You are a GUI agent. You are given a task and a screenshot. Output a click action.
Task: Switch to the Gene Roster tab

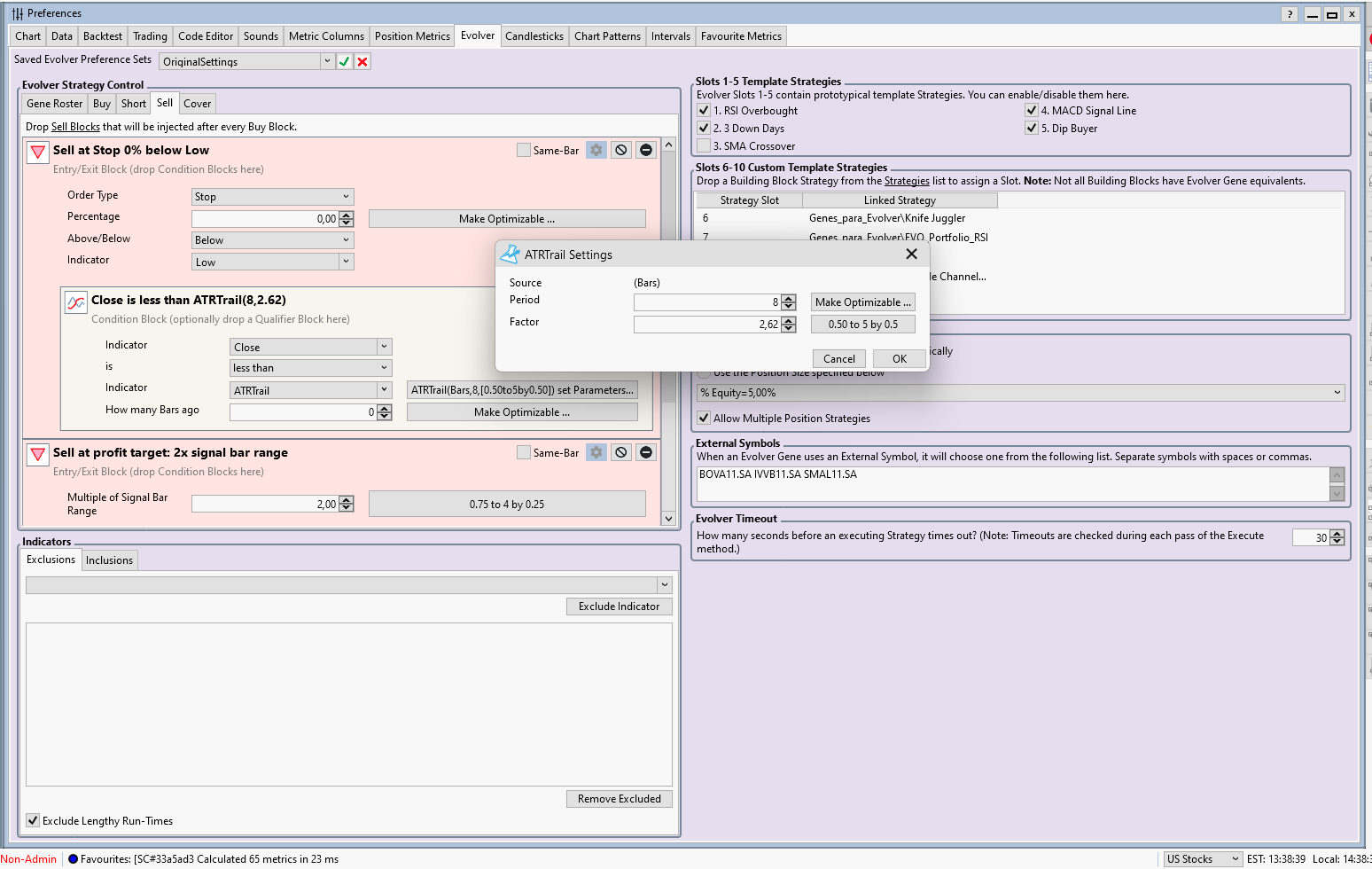[x=55, y=104]
